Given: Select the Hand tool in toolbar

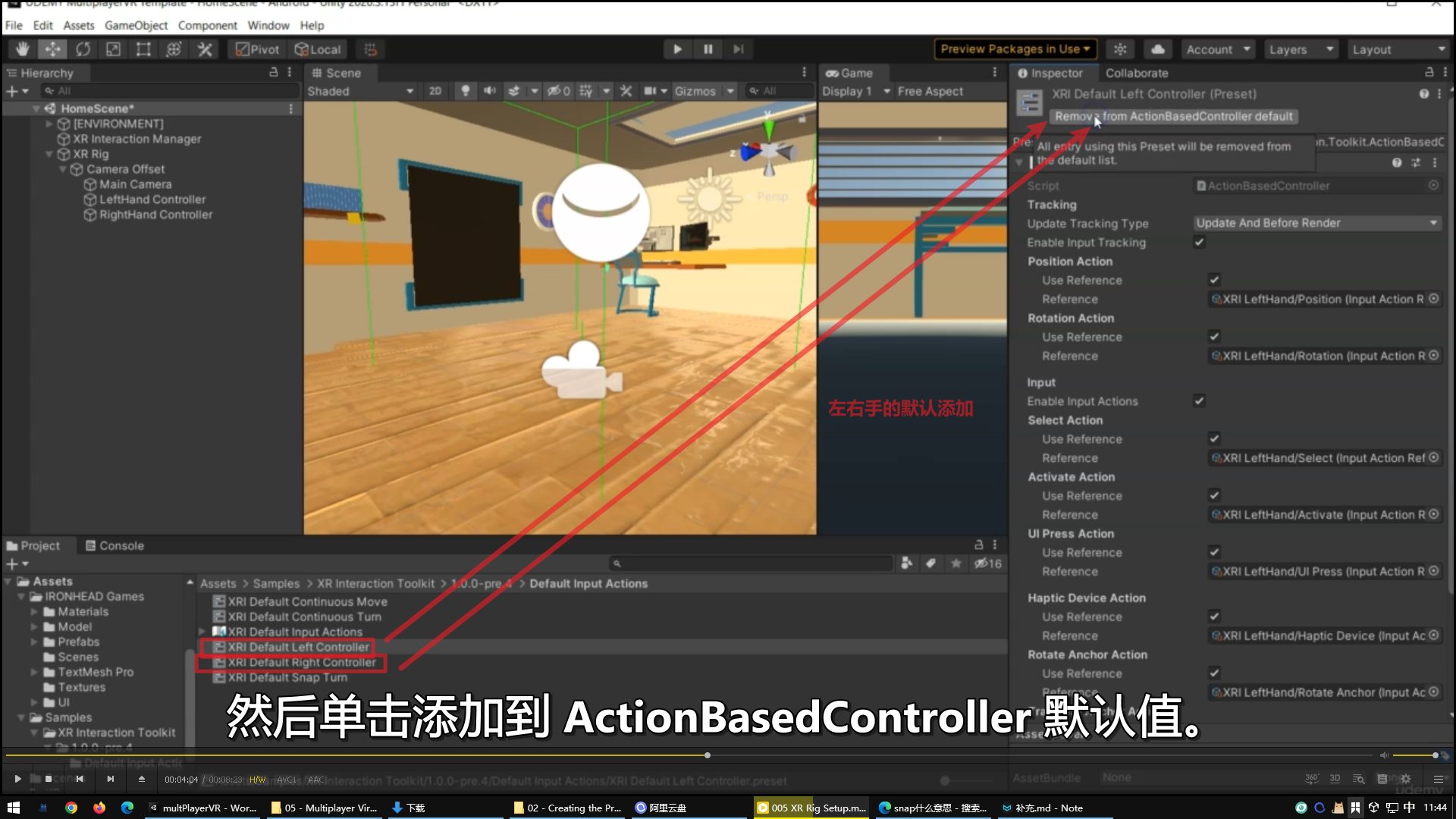Looking at the screenshot, I should 22,49.
